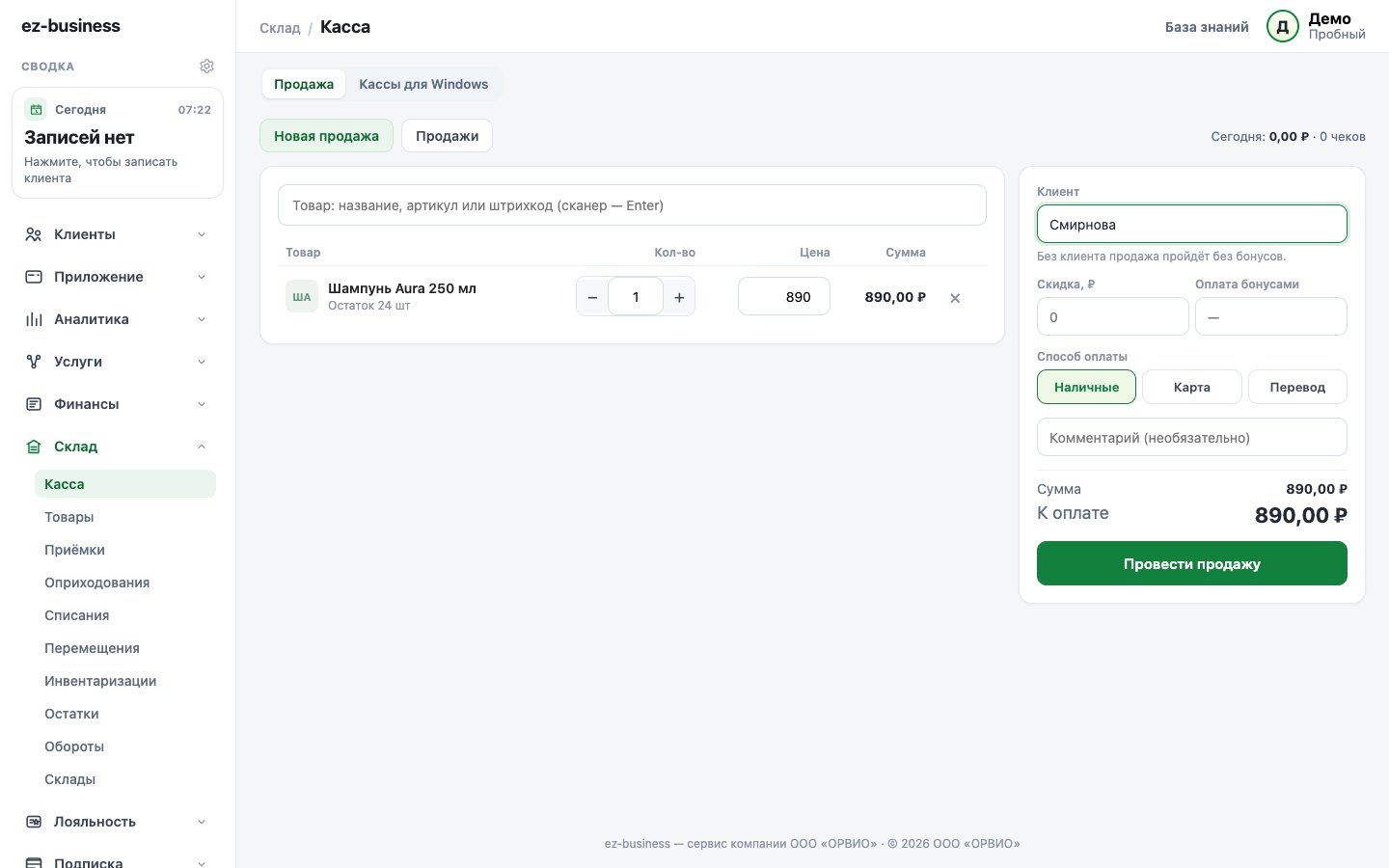This screenshot has height=868, width=1389.
Task: Remove Шампунь Aura from the sale
Action: tap(955, 298)
